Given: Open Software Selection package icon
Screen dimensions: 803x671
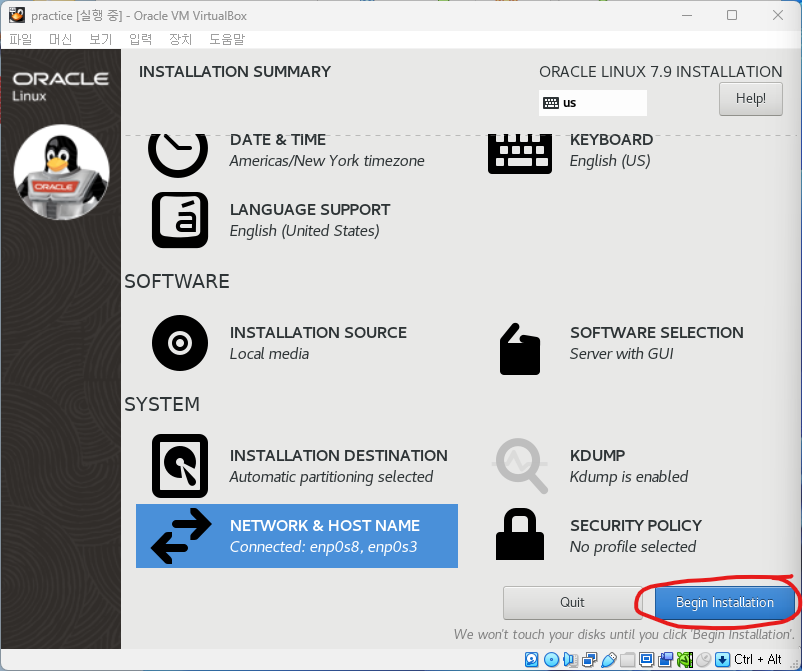Looking at the screenshot, I should [520, 349].
